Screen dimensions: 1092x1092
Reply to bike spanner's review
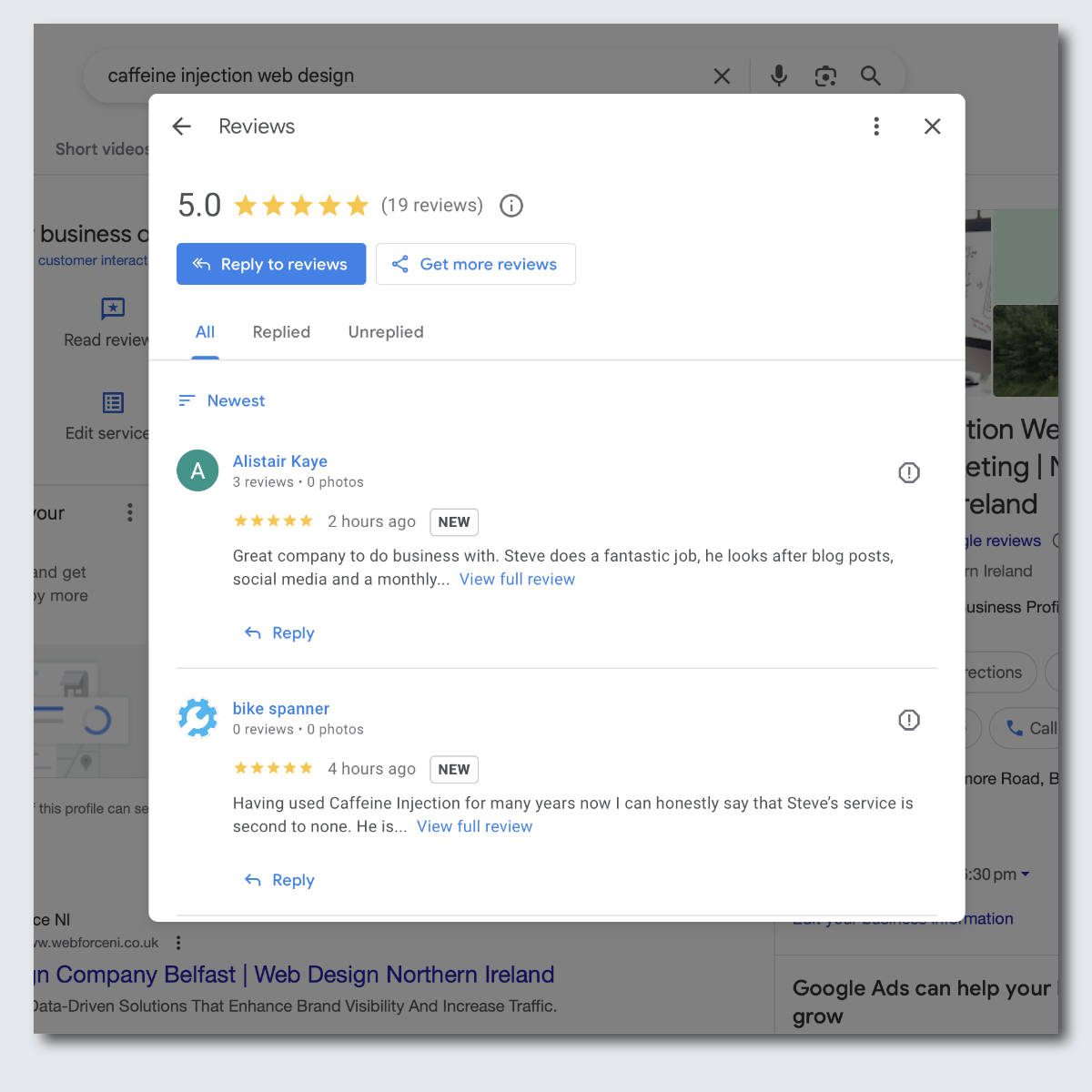[x=279, y=880]
